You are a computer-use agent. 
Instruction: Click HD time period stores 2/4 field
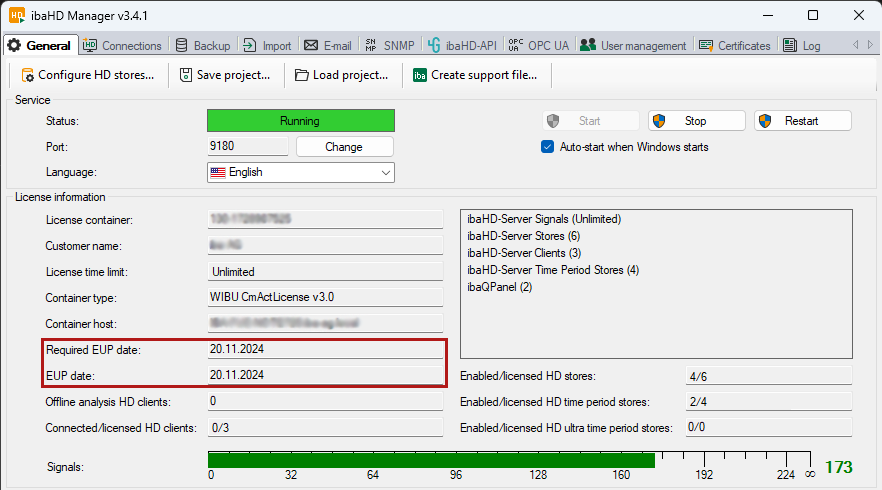point(768,402)
